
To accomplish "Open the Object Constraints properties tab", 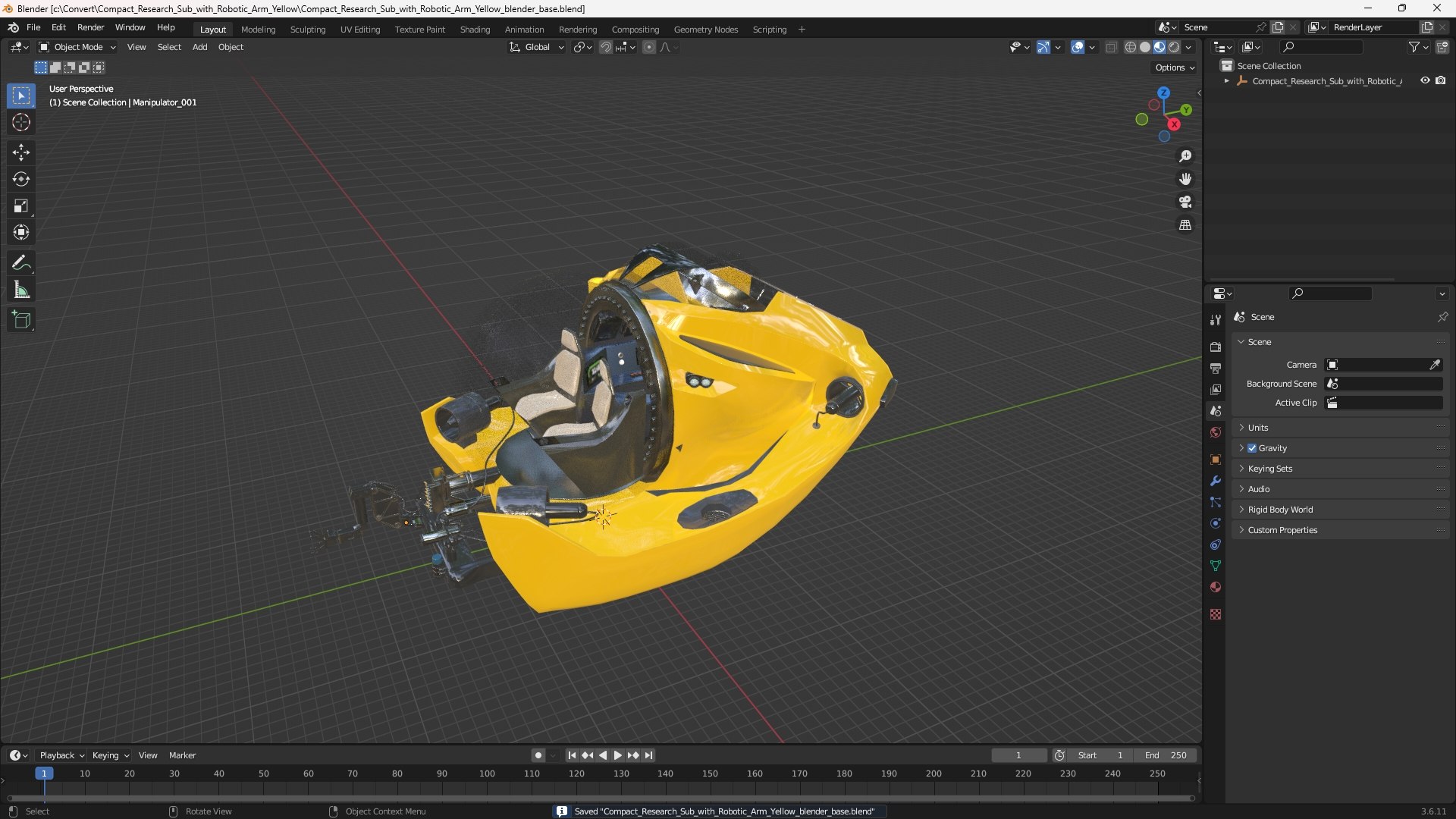I will click(x=1216, y=544).
